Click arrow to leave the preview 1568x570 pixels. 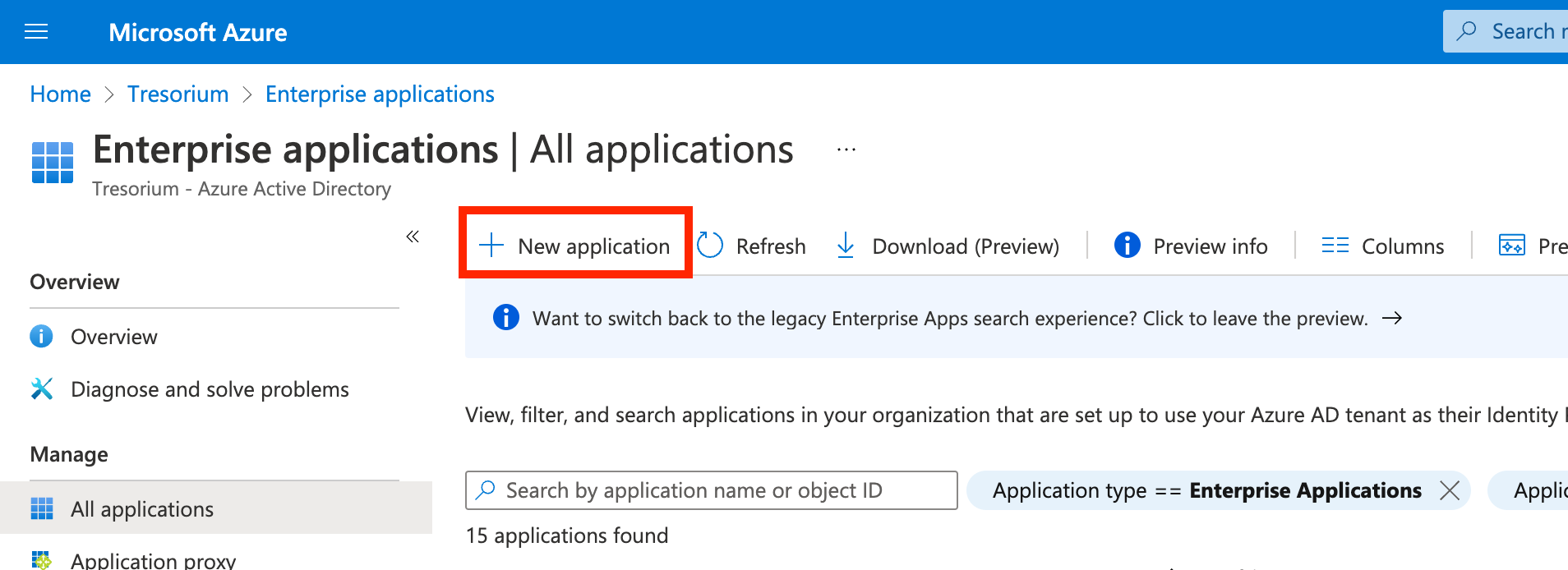click(1392, 318)
